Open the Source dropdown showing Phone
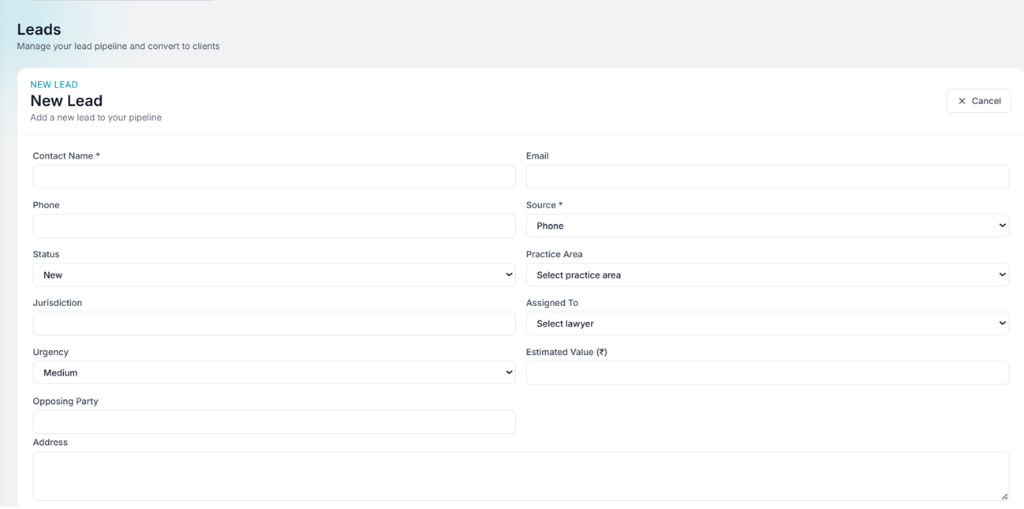 pyautogui.click(x=767, y=226)
